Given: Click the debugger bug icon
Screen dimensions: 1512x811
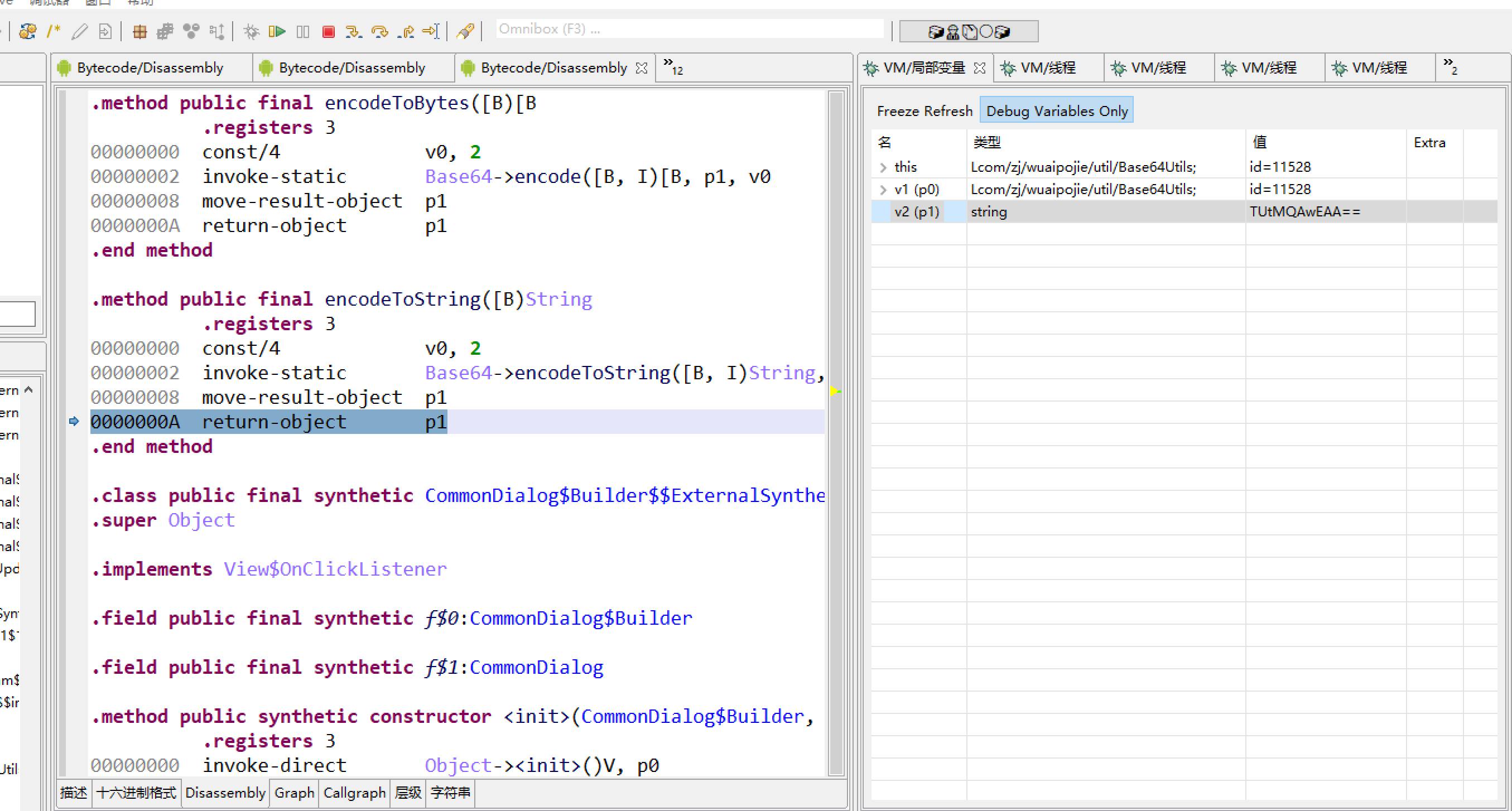Looking at the screenshot, I should pyautogui.click(x=251, y=31).
